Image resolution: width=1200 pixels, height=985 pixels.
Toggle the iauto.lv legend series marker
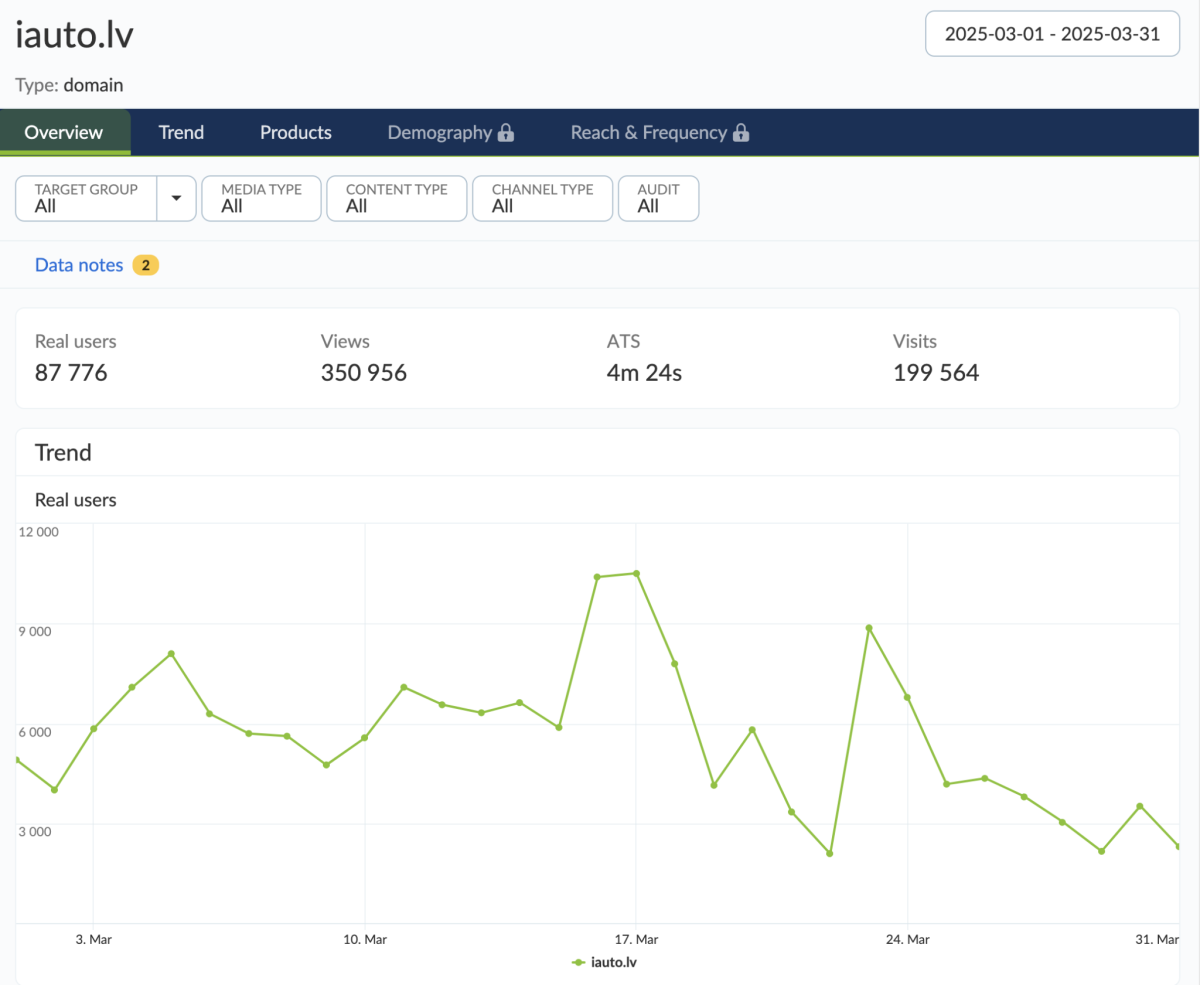pos(579,962)
